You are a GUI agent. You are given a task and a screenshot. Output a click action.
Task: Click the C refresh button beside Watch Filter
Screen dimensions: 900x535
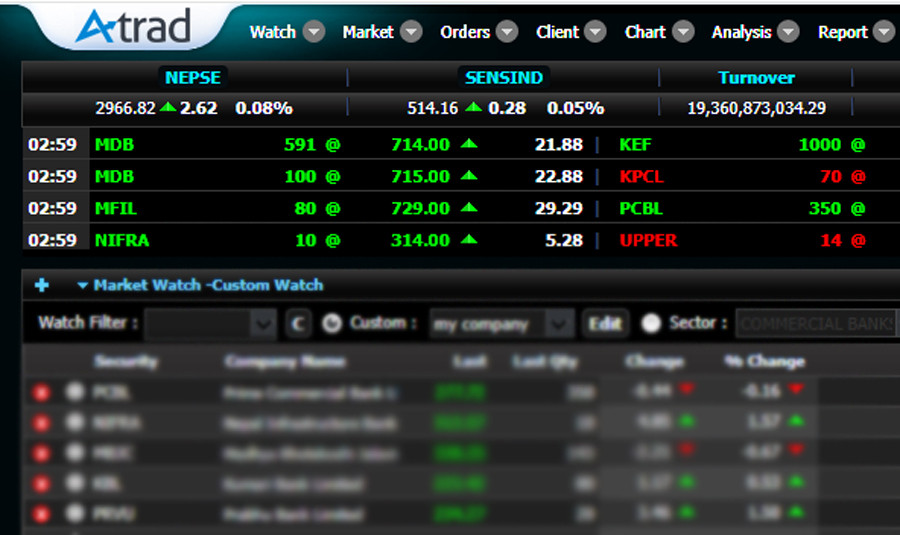click(x=298, y=324)
